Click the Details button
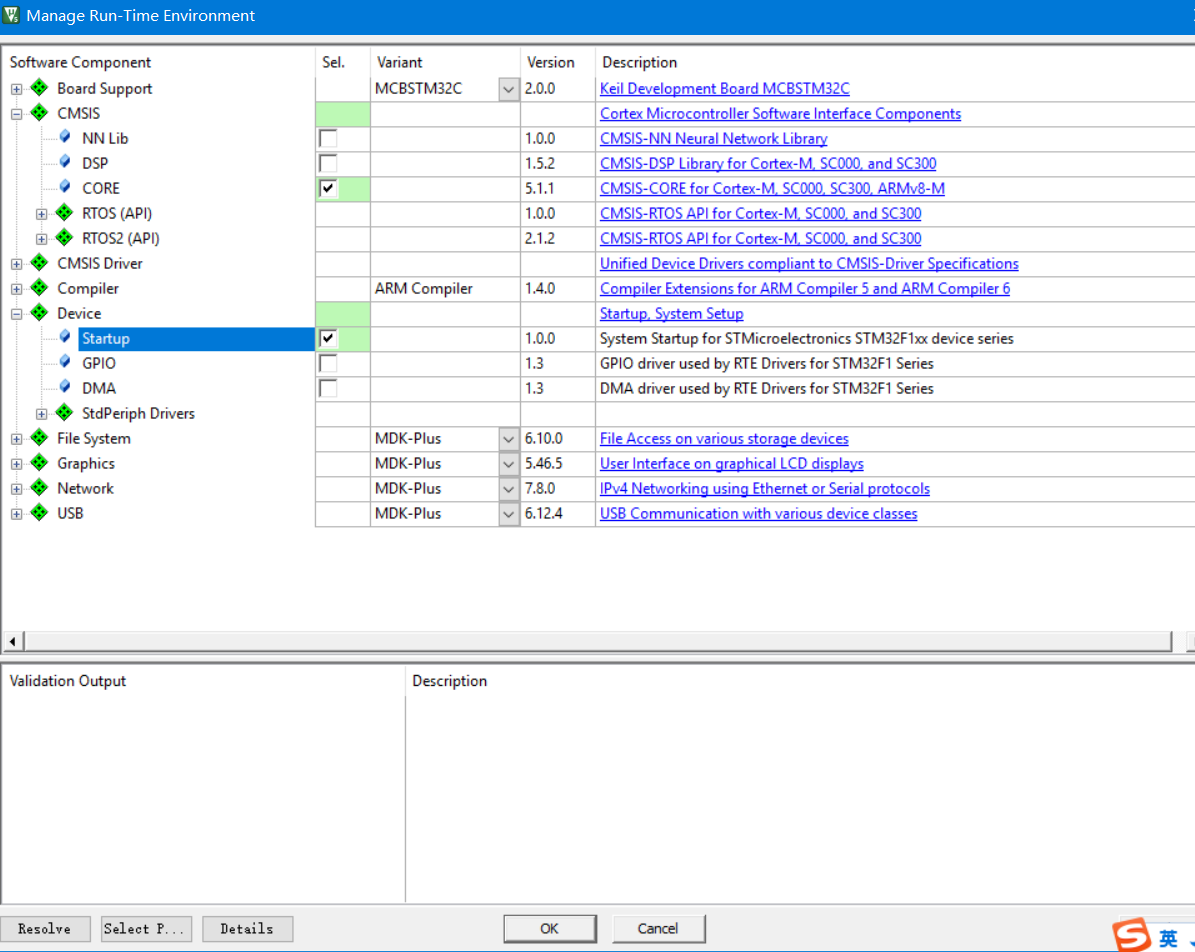Image resolution: width=1195 pixels, height=952 pixels. point(248,928)
